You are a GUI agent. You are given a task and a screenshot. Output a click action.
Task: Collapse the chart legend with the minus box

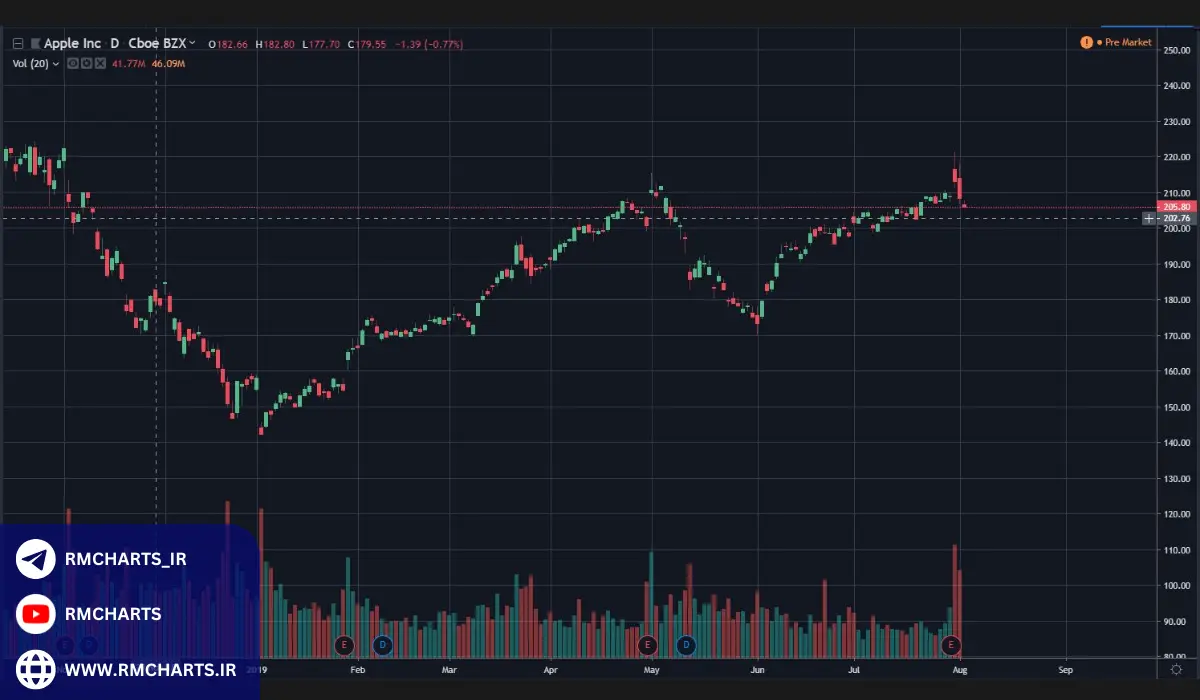[x=17, y=44]
